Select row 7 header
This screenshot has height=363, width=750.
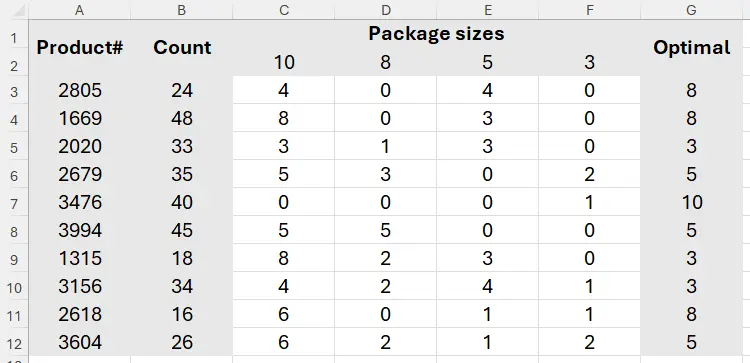[x=14, y=202]
